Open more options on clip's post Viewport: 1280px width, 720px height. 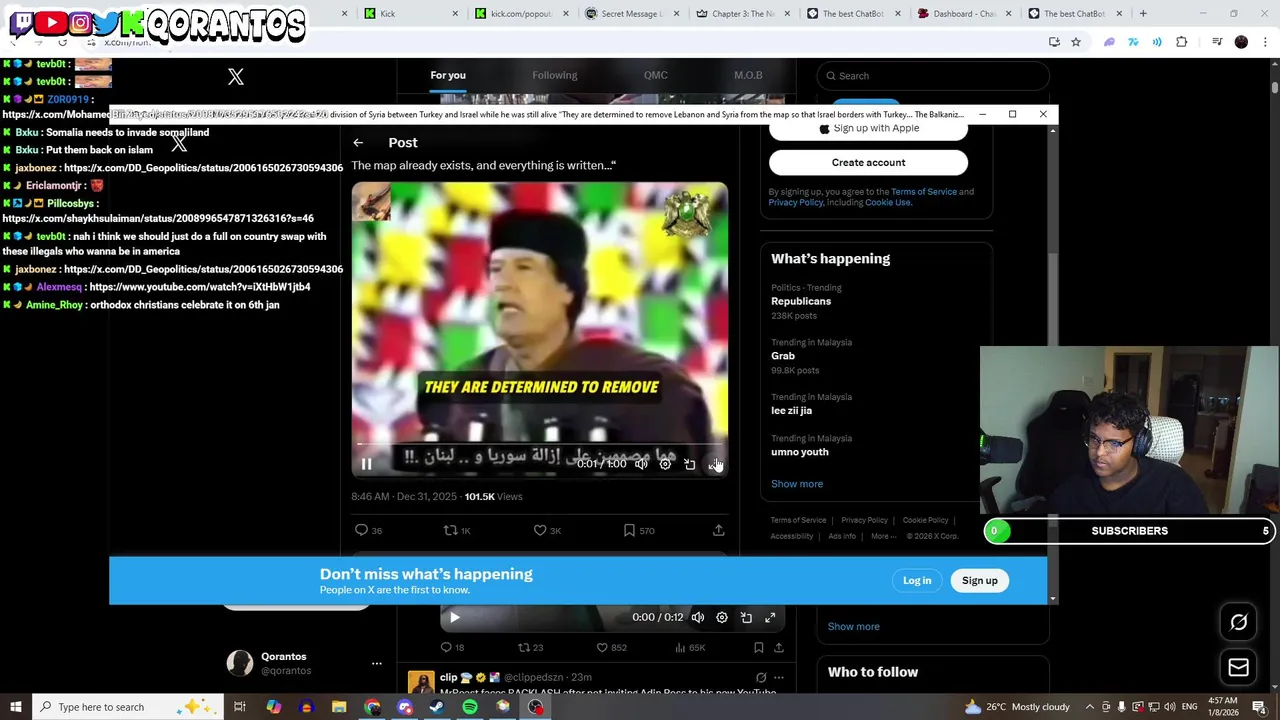click(x=779, y=678)
